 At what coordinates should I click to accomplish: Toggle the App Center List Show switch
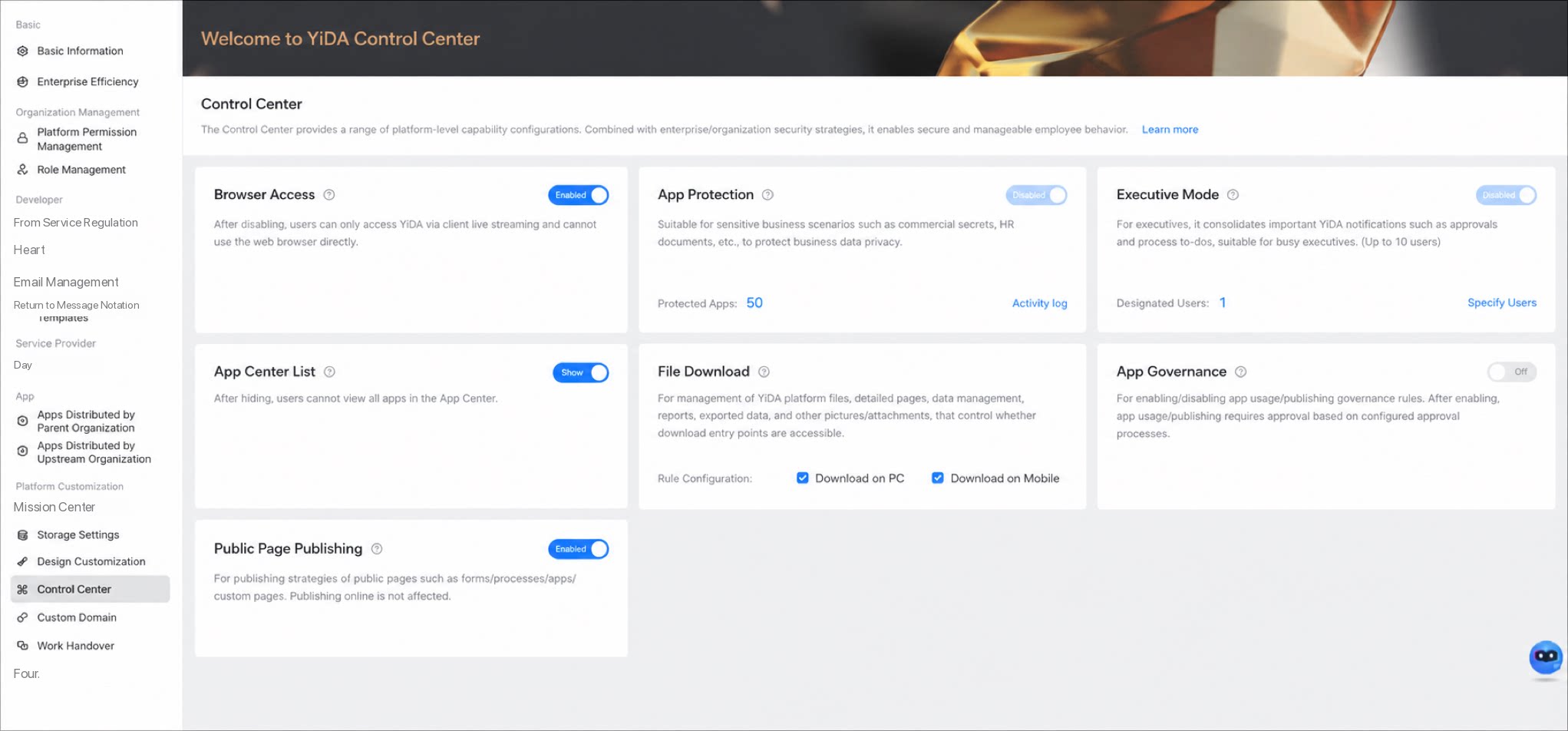(581, 372)
